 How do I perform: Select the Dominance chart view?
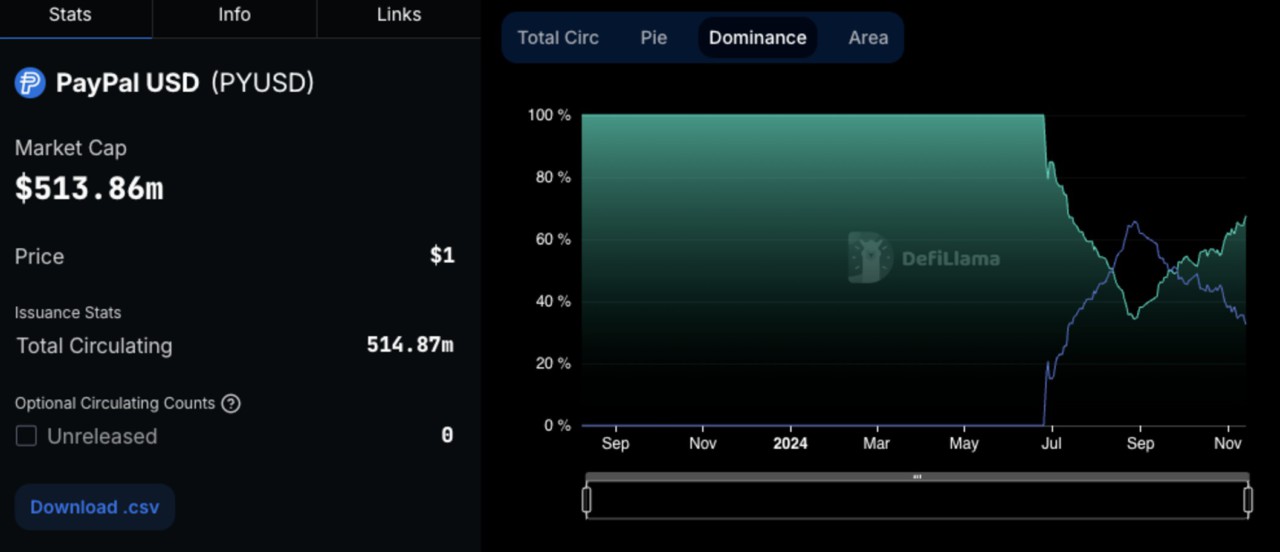(x=757, y=38)
